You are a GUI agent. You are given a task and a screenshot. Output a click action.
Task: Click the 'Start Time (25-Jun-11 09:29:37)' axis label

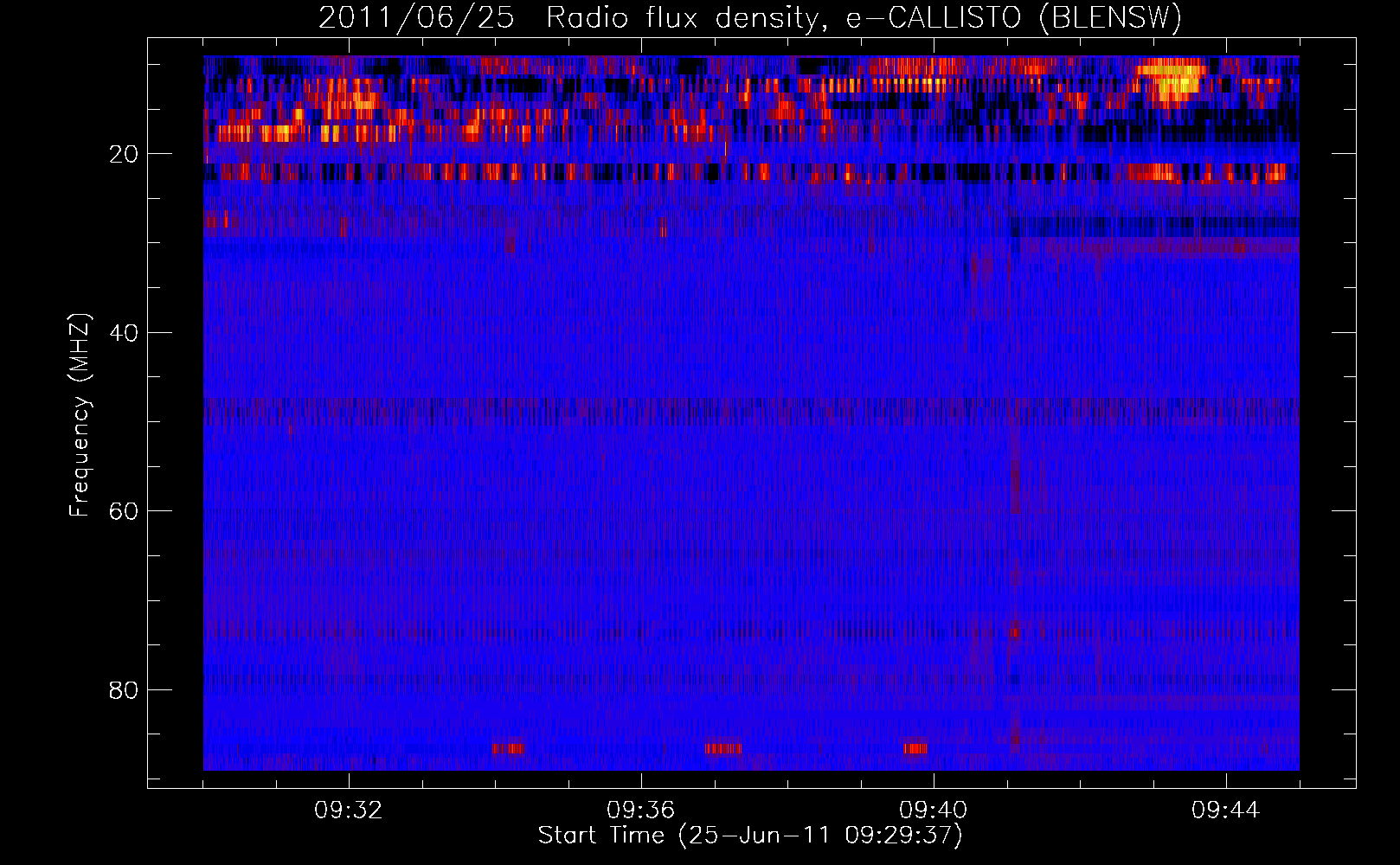pos(750,836)
